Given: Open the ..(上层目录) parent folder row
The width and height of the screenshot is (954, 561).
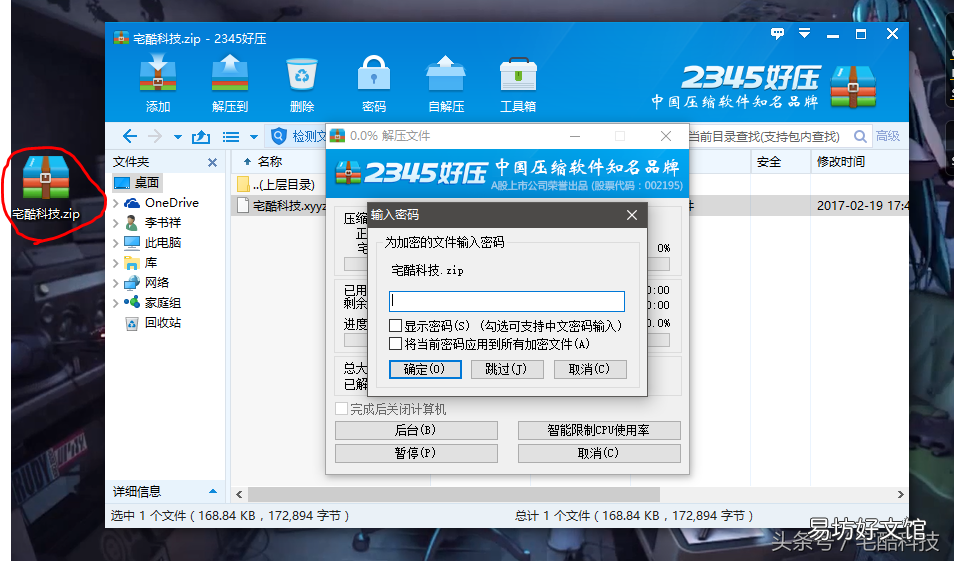Looking at the screenshot, I should pos(276,184).
